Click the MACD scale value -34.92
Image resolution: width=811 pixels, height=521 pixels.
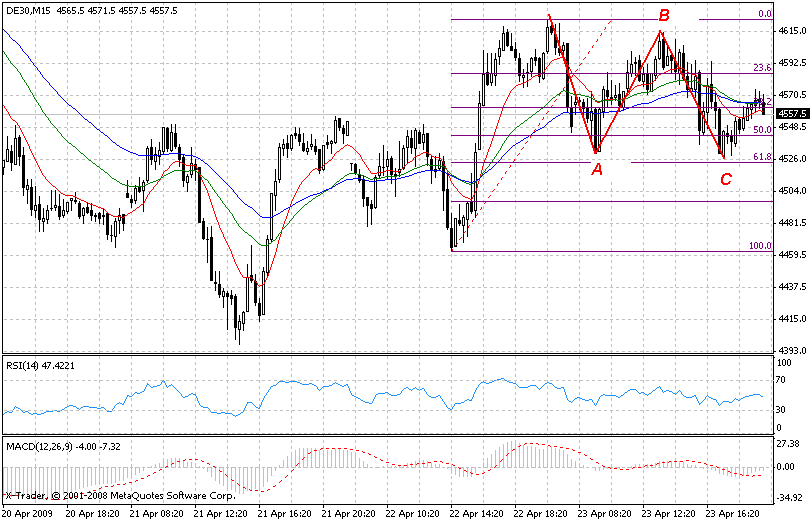click(x=789, y=498)
